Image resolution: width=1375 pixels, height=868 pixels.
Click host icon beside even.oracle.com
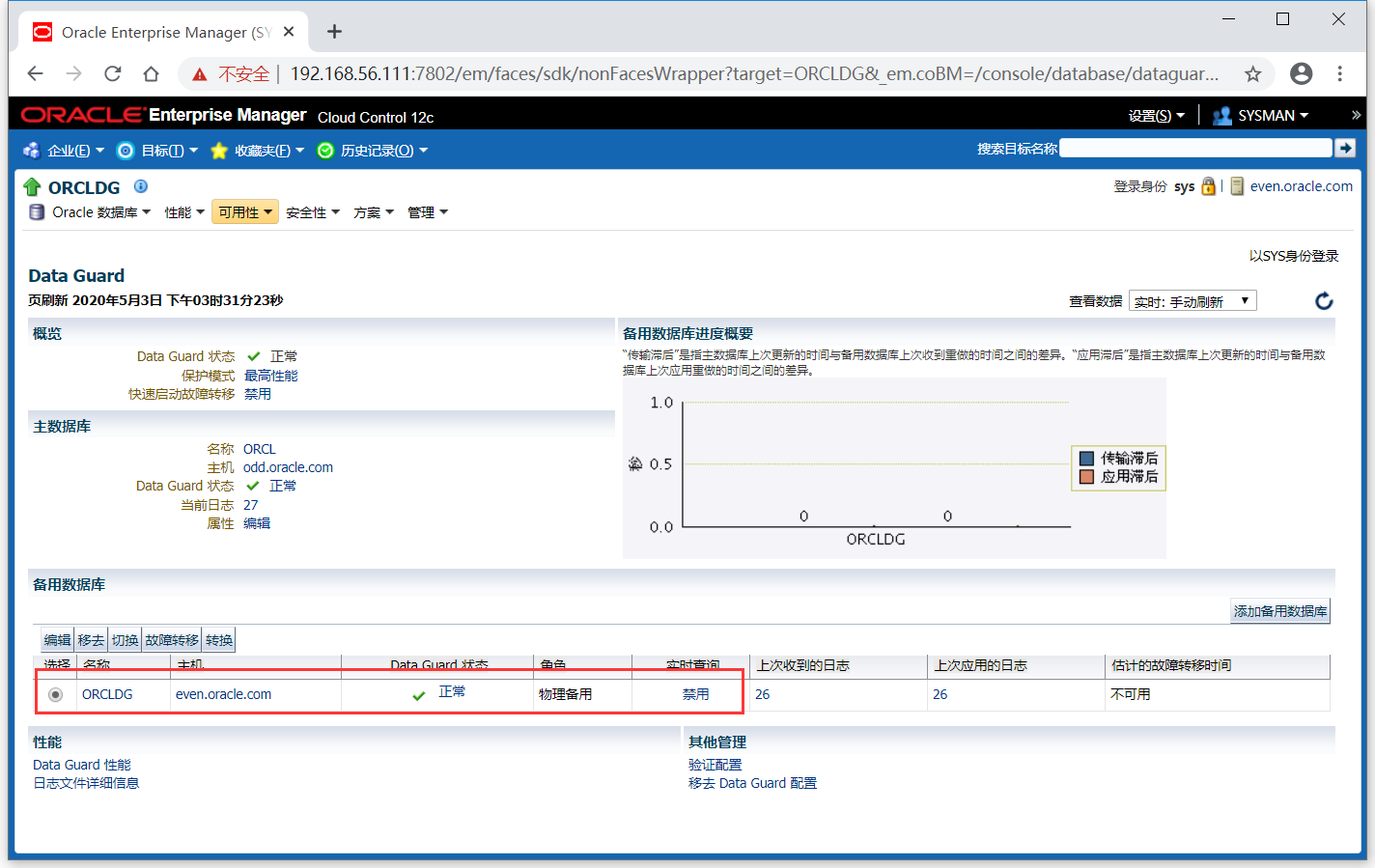1237,186
